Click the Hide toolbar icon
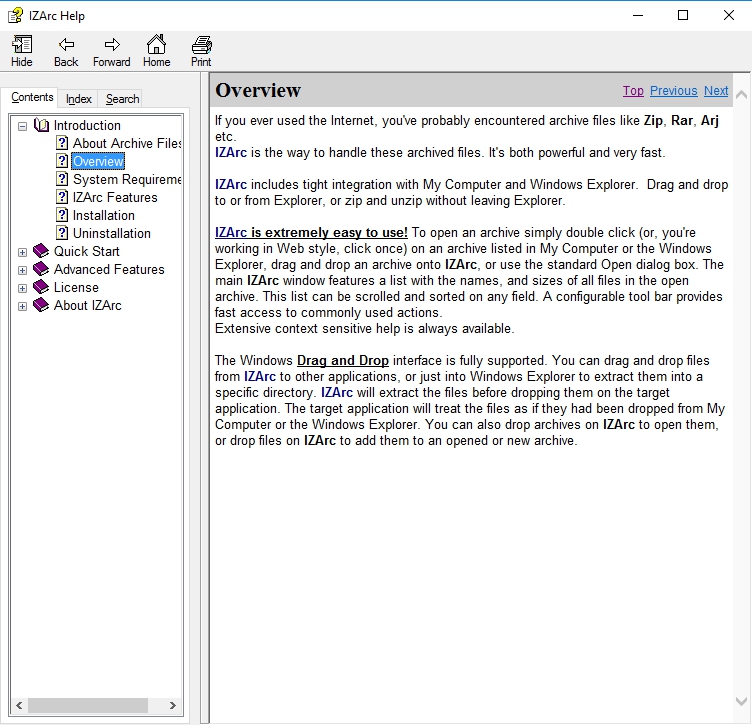The height and width of the screenshot is (725, 752). (x=22, y=51)
